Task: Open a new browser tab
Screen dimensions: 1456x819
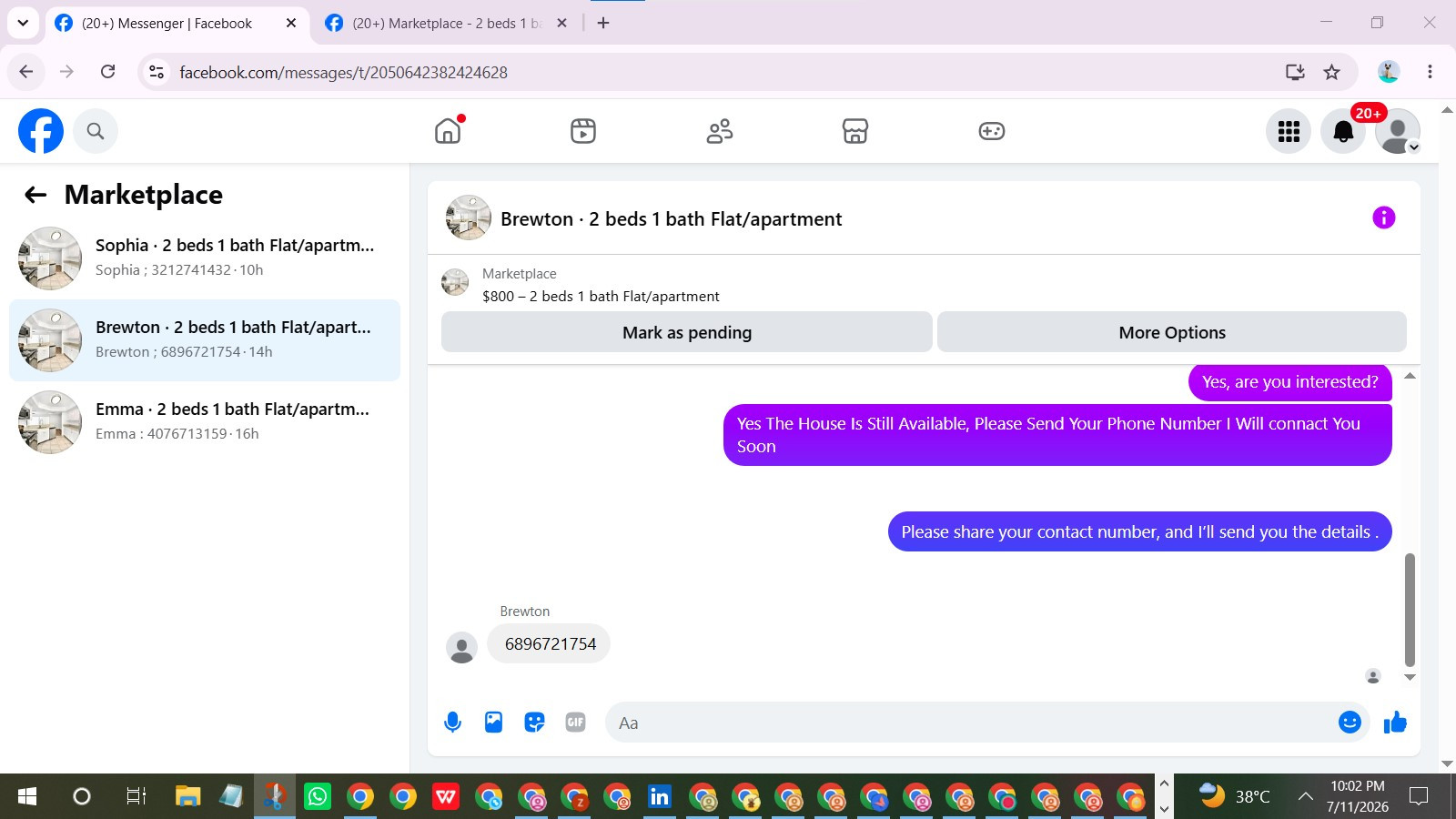Action: point(603,24)
